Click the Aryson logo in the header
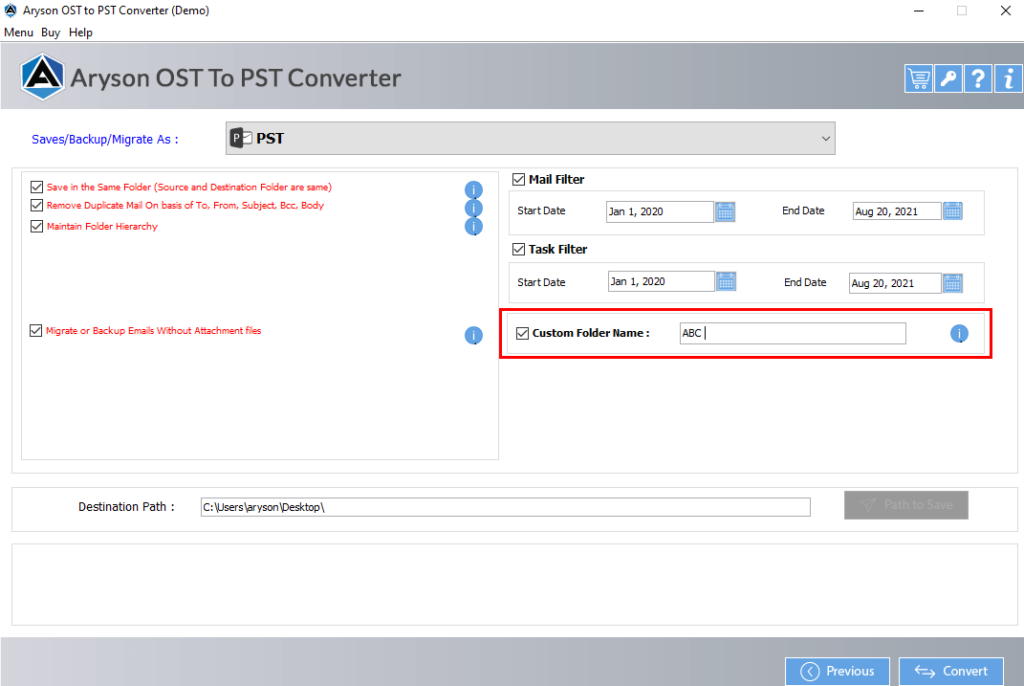Viewport: 1024px width, 686px height. point(42,77)
